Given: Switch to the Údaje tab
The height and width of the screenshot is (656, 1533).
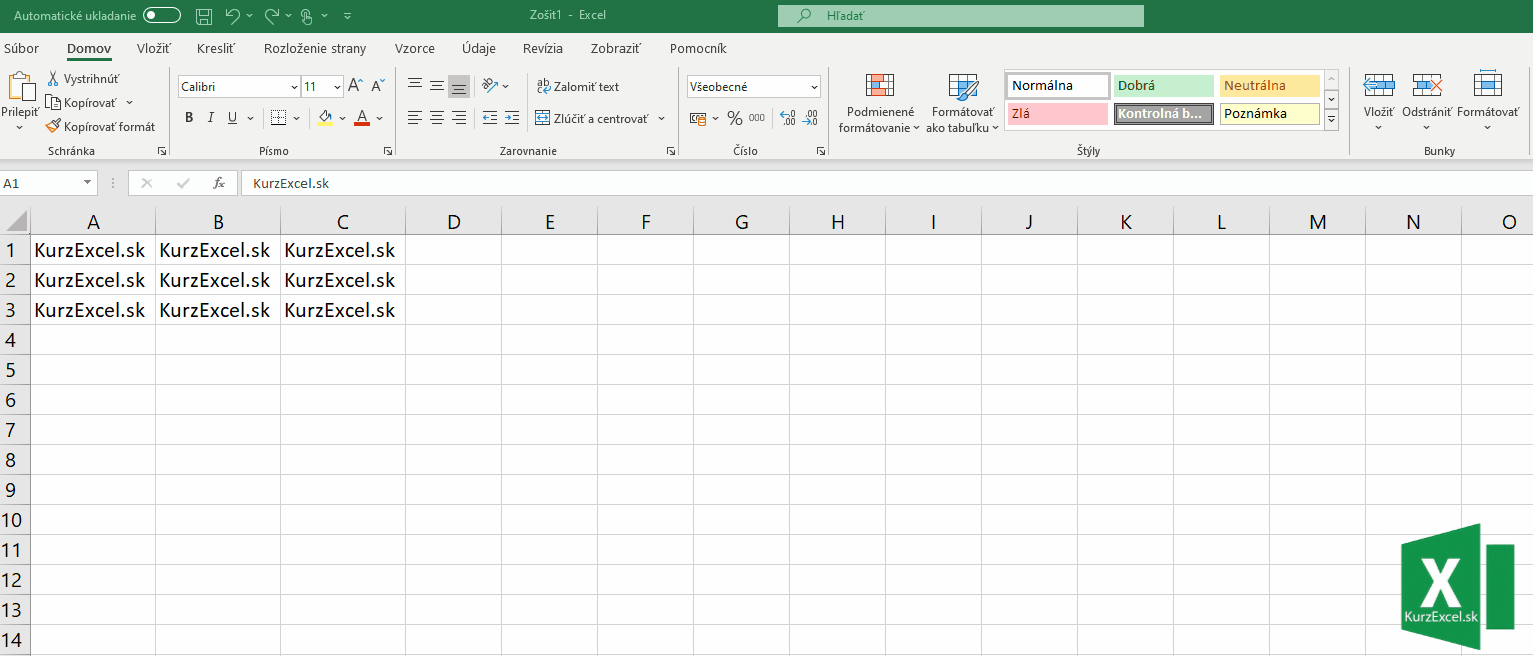Looking at the screenshot, I should point(479,48).
